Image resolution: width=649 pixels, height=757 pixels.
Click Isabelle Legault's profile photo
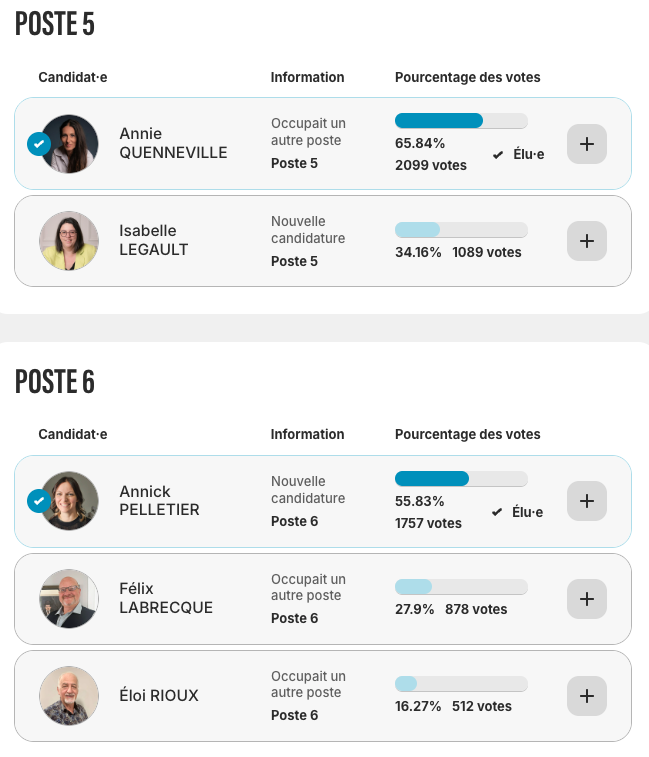(69, 241)
